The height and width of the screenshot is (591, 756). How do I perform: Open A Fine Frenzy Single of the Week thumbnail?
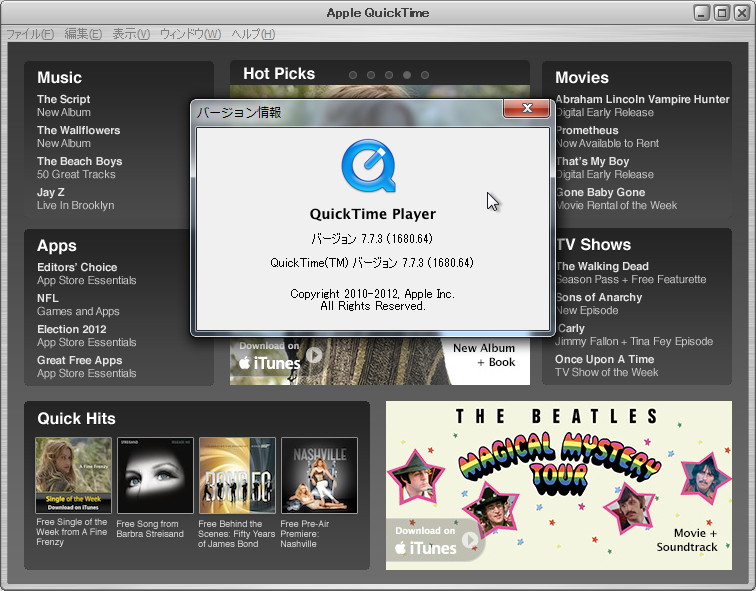point(73,475)
